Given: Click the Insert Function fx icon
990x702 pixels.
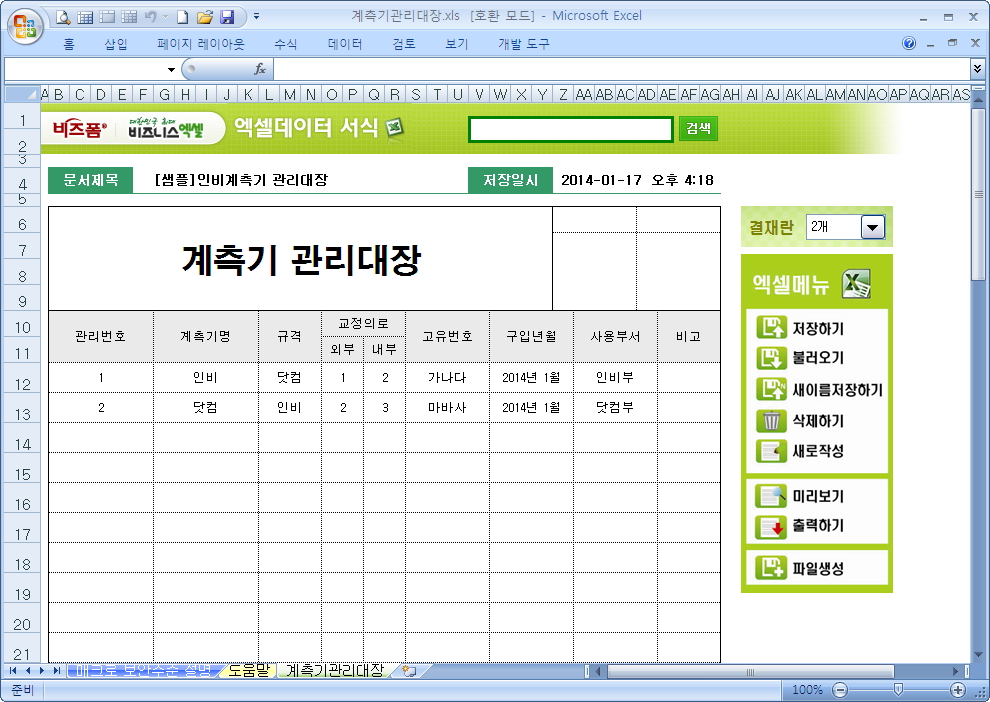Looking at the screenshot, I should [x=260, y=69].
